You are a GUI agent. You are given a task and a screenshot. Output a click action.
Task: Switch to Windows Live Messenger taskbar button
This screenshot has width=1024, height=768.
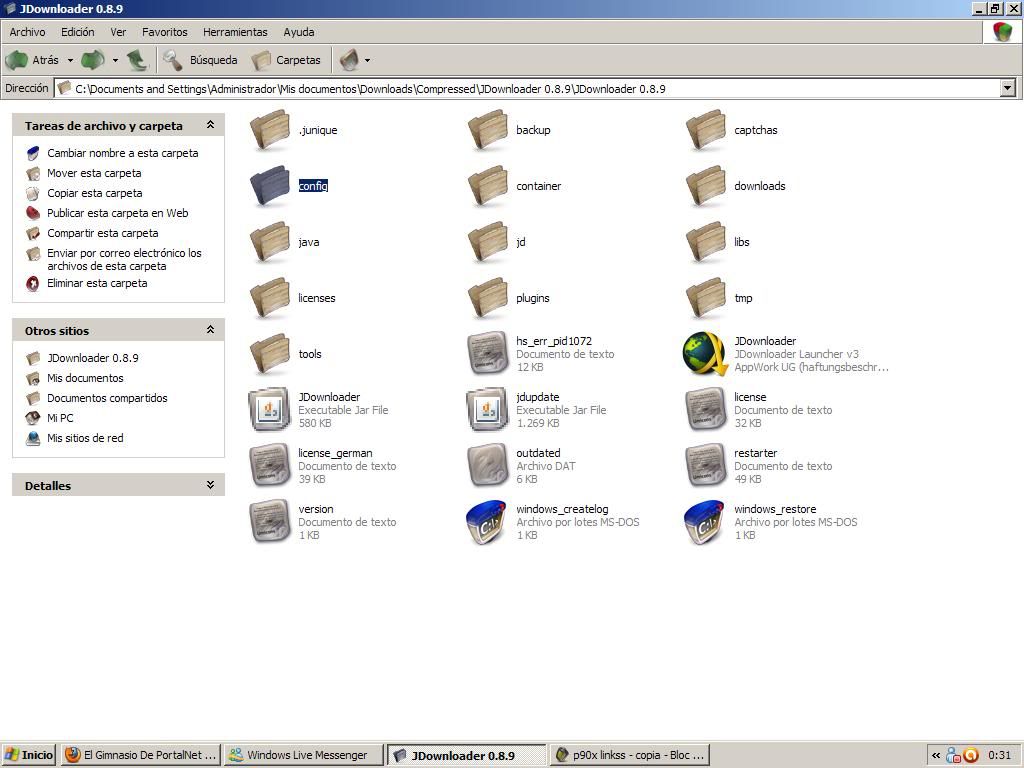[x=304, y=755]
